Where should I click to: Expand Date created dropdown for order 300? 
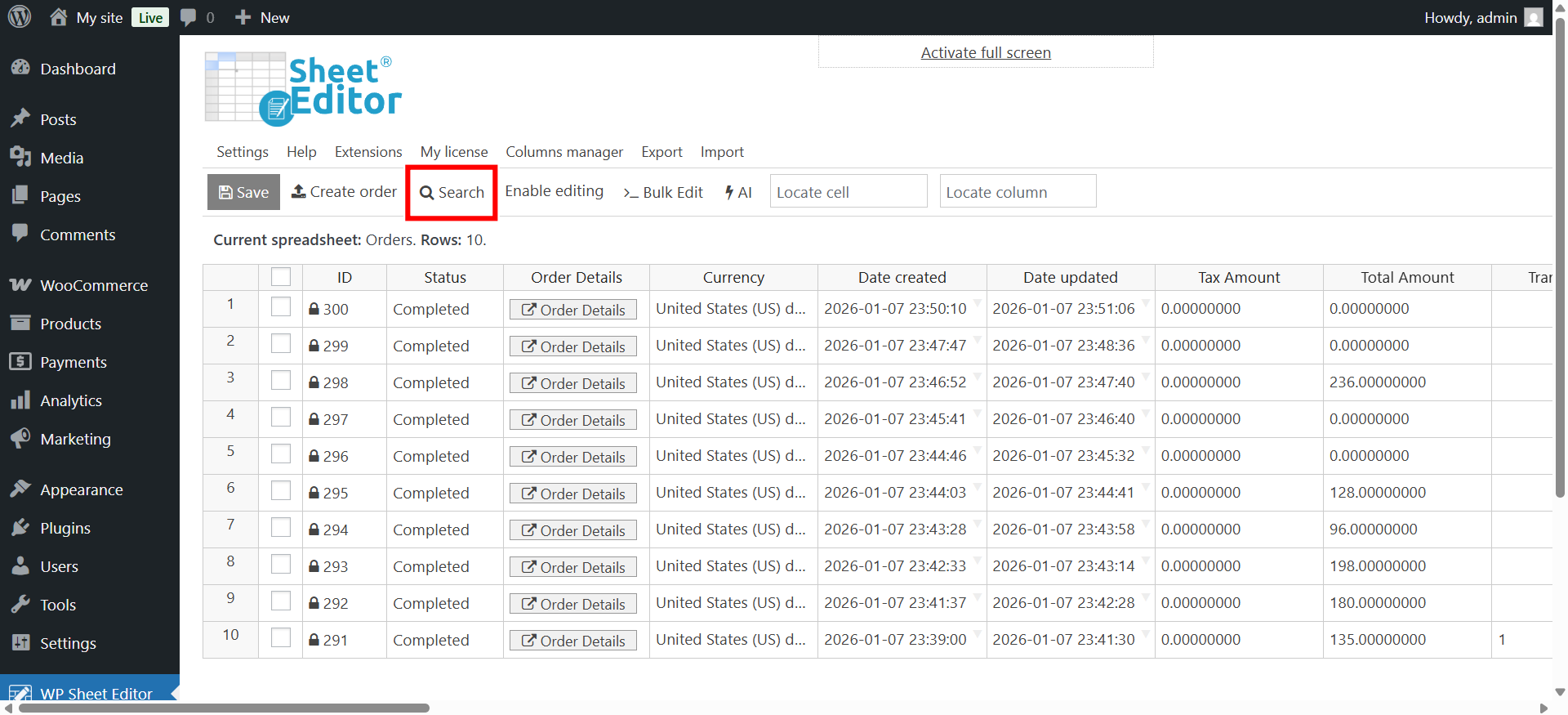[978, 302]
